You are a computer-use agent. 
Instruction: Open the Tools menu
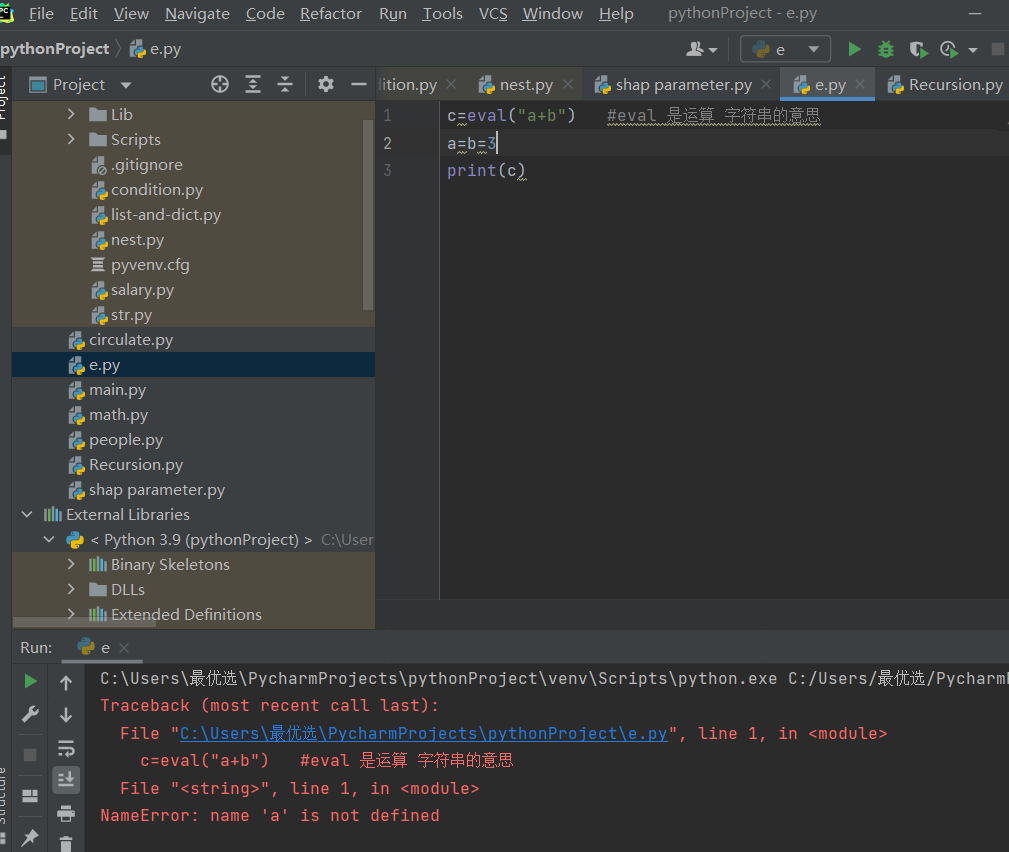[x=442, y=14]
